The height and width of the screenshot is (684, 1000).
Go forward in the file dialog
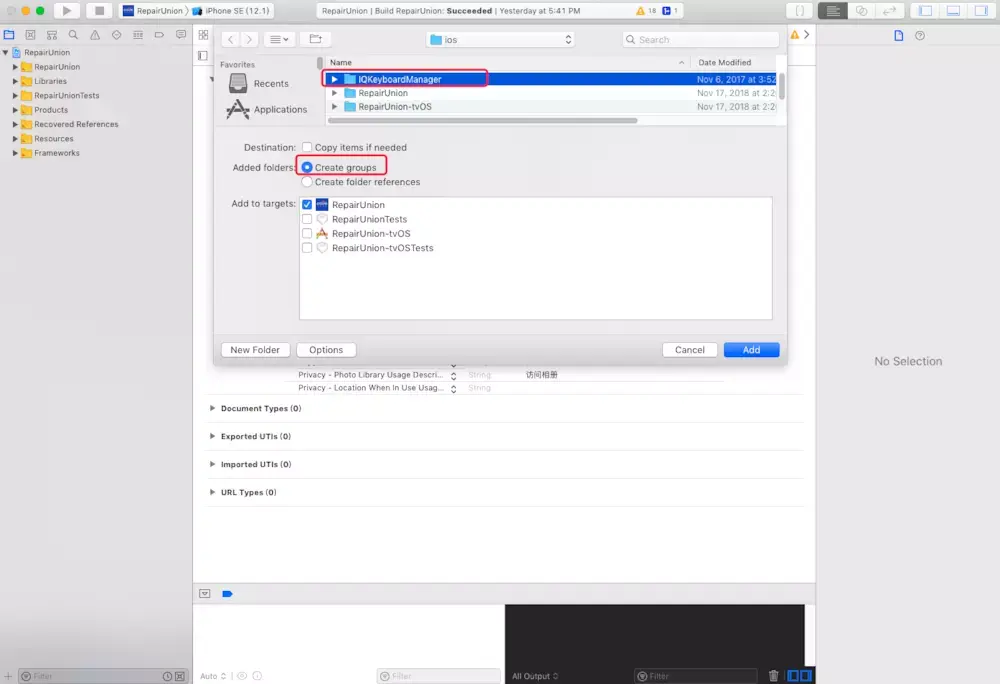point(249,40)
